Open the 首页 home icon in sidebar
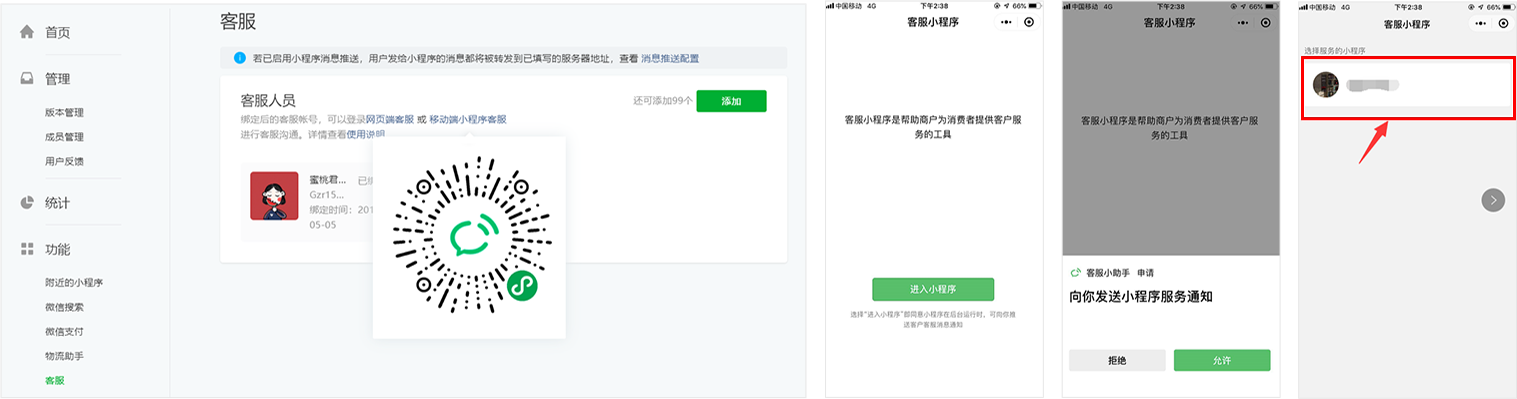Screen dimensions: 1517x399 [x=28, y=32]
